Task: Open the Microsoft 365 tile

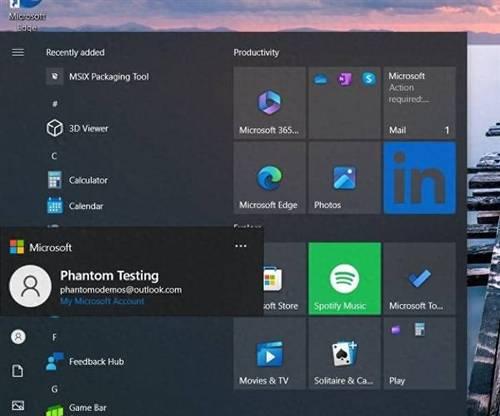Action: [270, 103]
